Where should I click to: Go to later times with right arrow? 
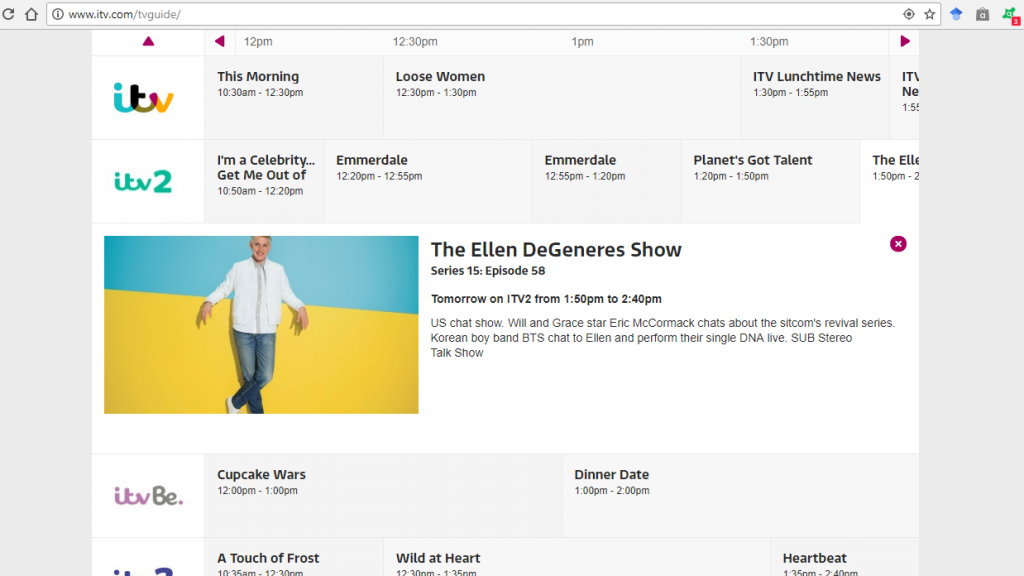tap(904, 41)
